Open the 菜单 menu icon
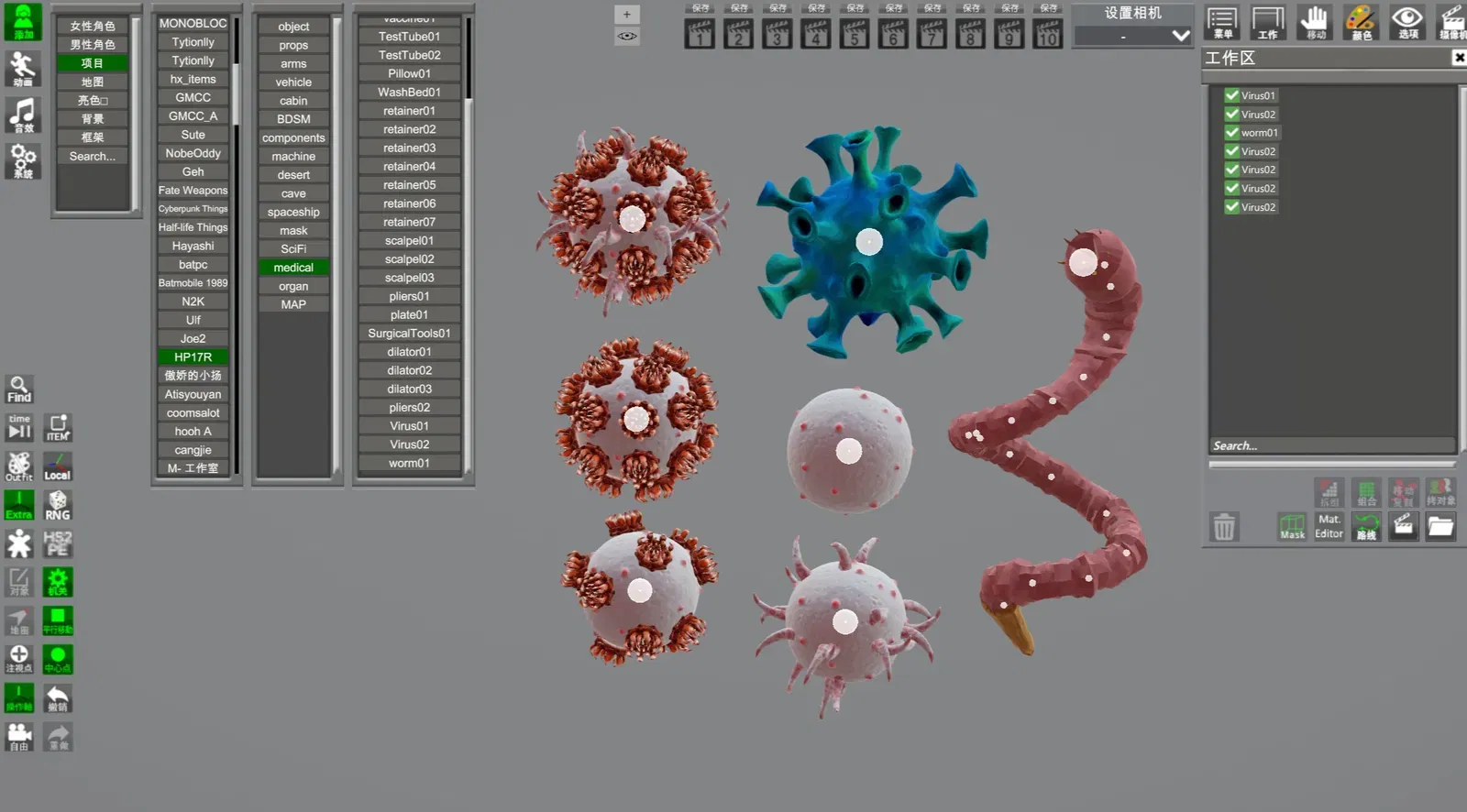Viewport: 1467px width, 812px height. [x=1222, y=22]
